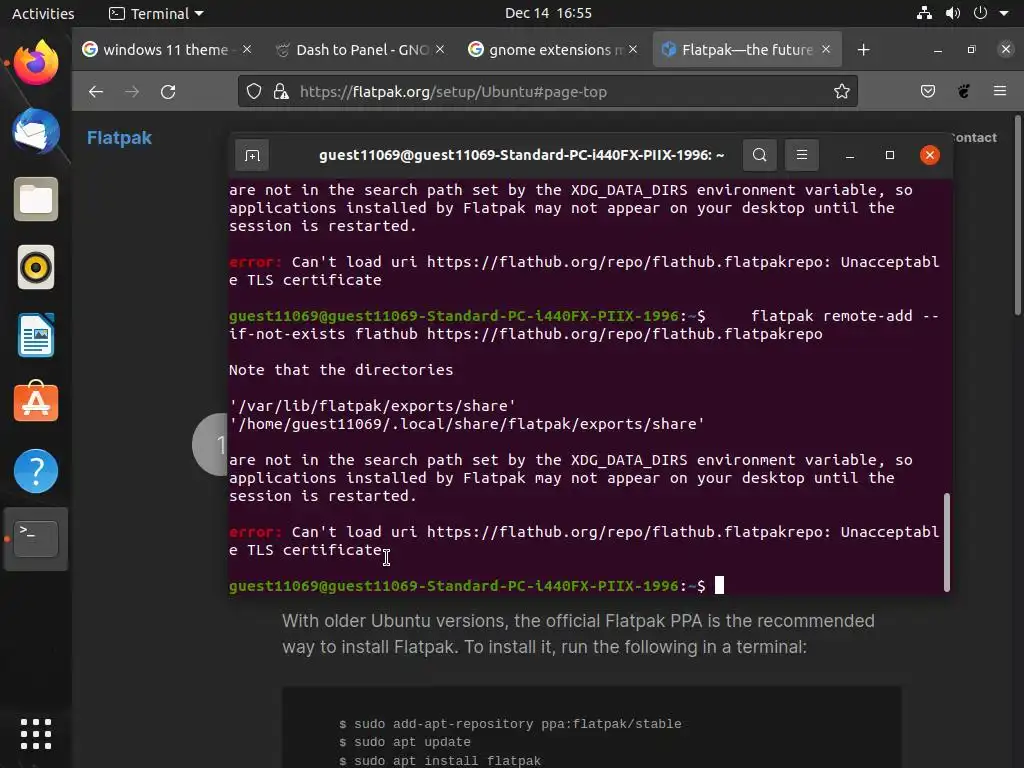1024x768 pixels.
Task: Open the Firefox hamburger application menu
Action: click(x=1000, y=91)
